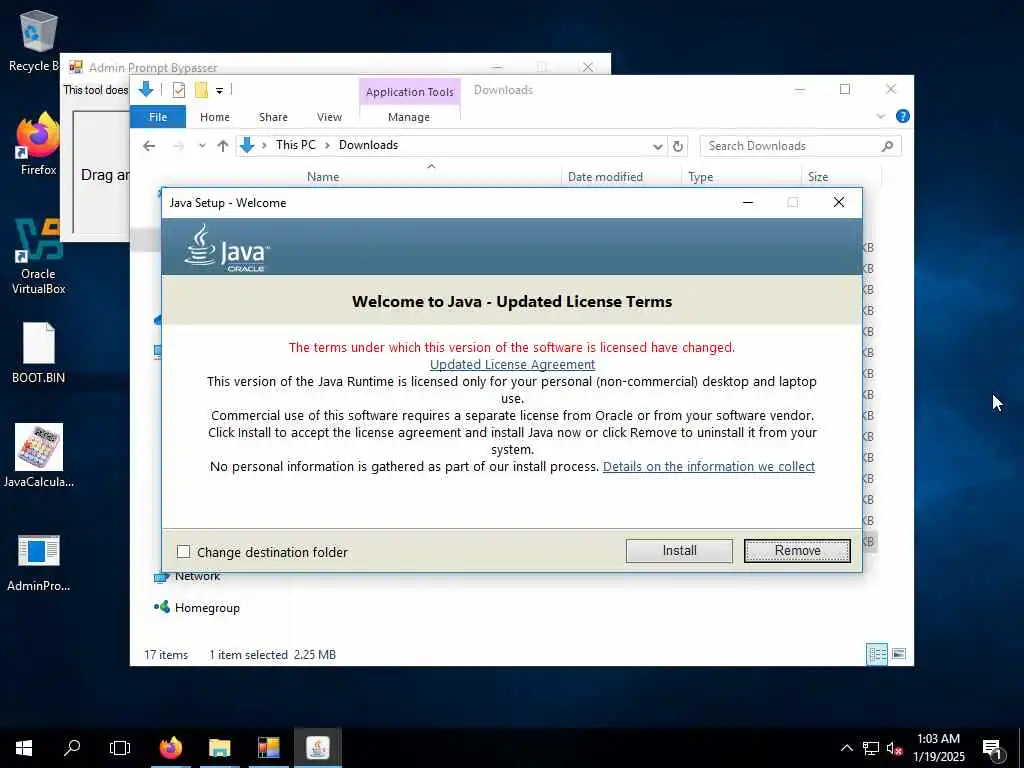This screenshot has height=768, width=1024.
Task: Switch to details view layout icon
Action: (x=876, y=654)
